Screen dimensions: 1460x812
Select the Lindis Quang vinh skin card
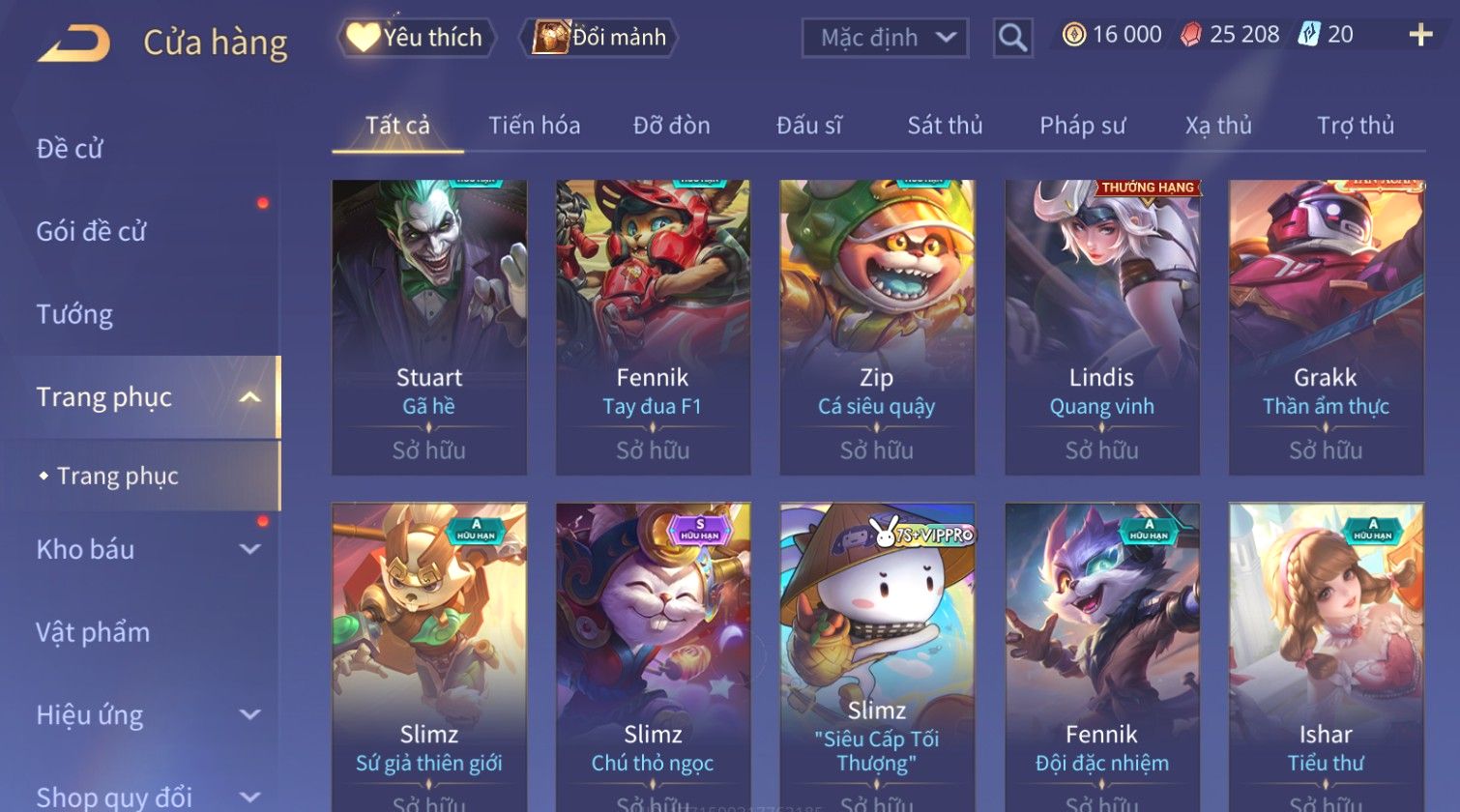(x=1102, y=327)
